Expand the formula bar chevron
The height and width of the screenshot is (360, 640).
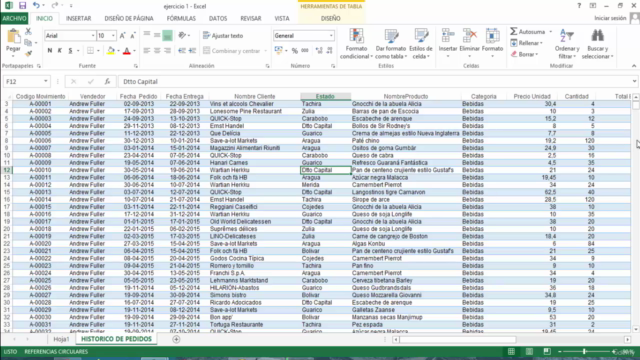[634, 81]
